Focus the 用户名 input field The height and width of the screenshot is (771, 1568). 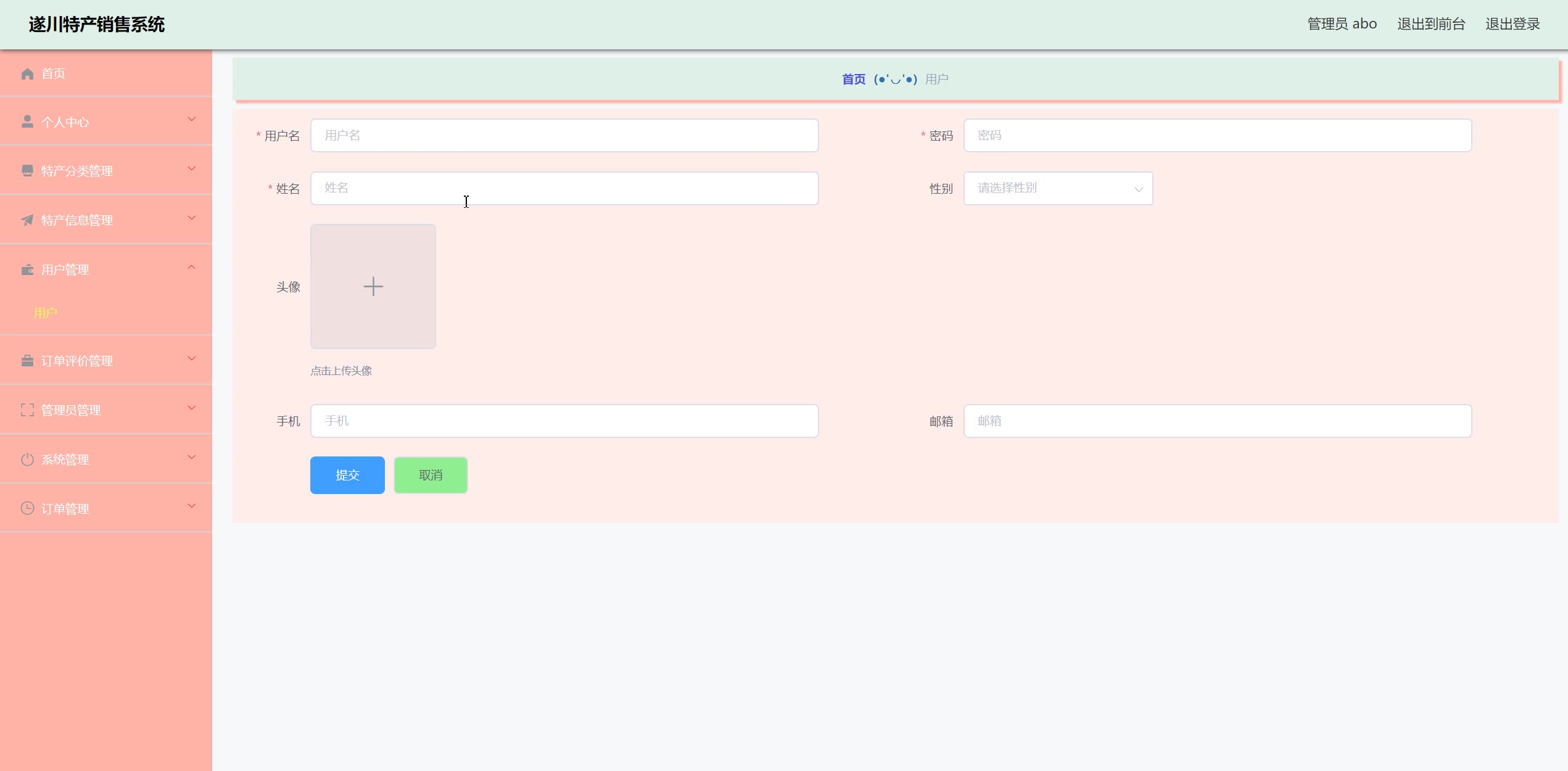[x=564, y=136]
